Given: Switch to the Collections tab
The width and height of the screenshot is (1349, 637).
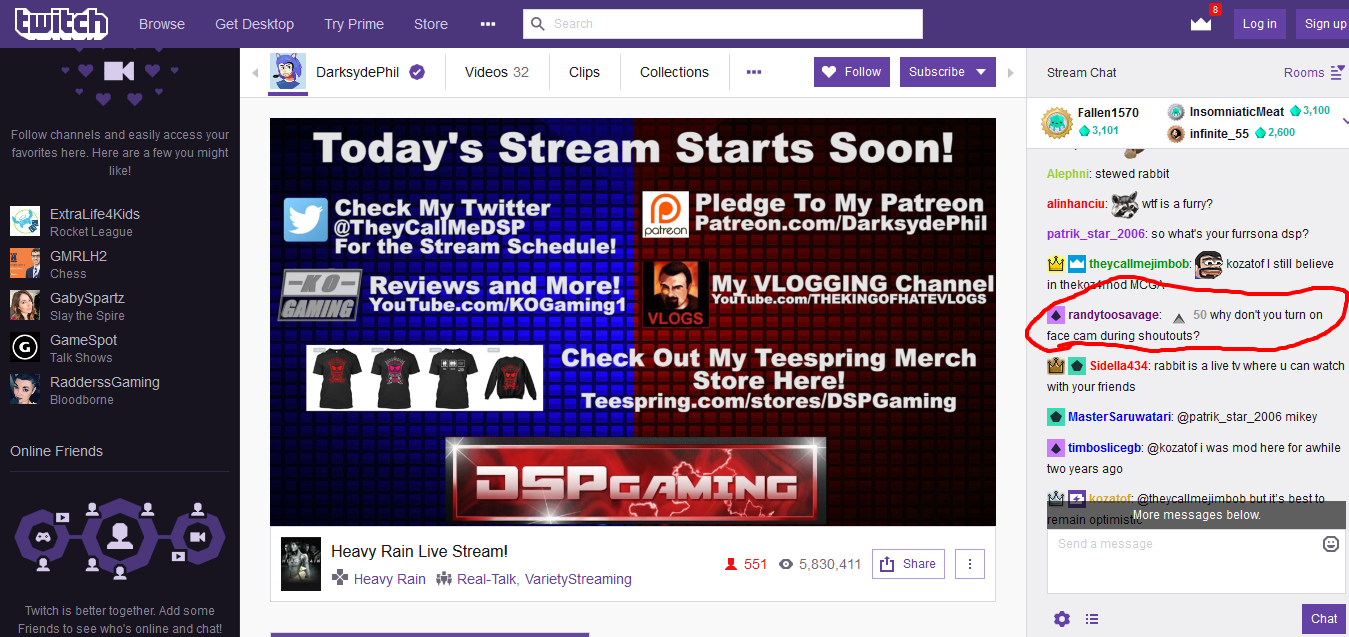Looking at the screenshot, I should [674, 72].
